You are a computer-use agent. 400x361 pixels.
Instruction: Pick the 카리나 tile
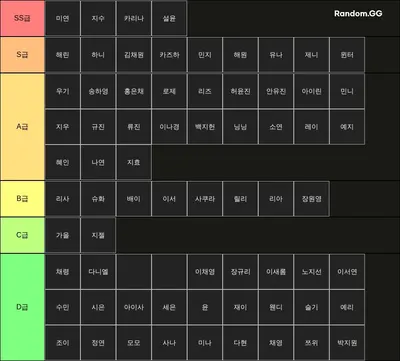pyautogui.click(x=134, y=18)
